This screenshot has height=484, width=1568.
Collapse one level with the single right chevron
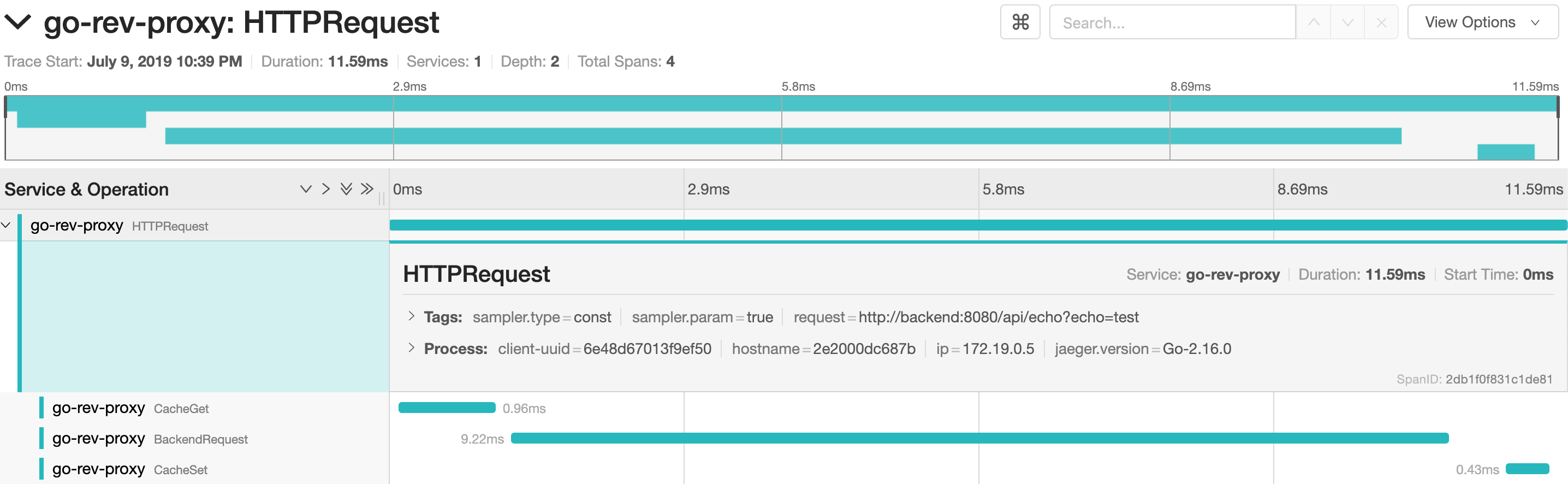(x=326, y=190)
